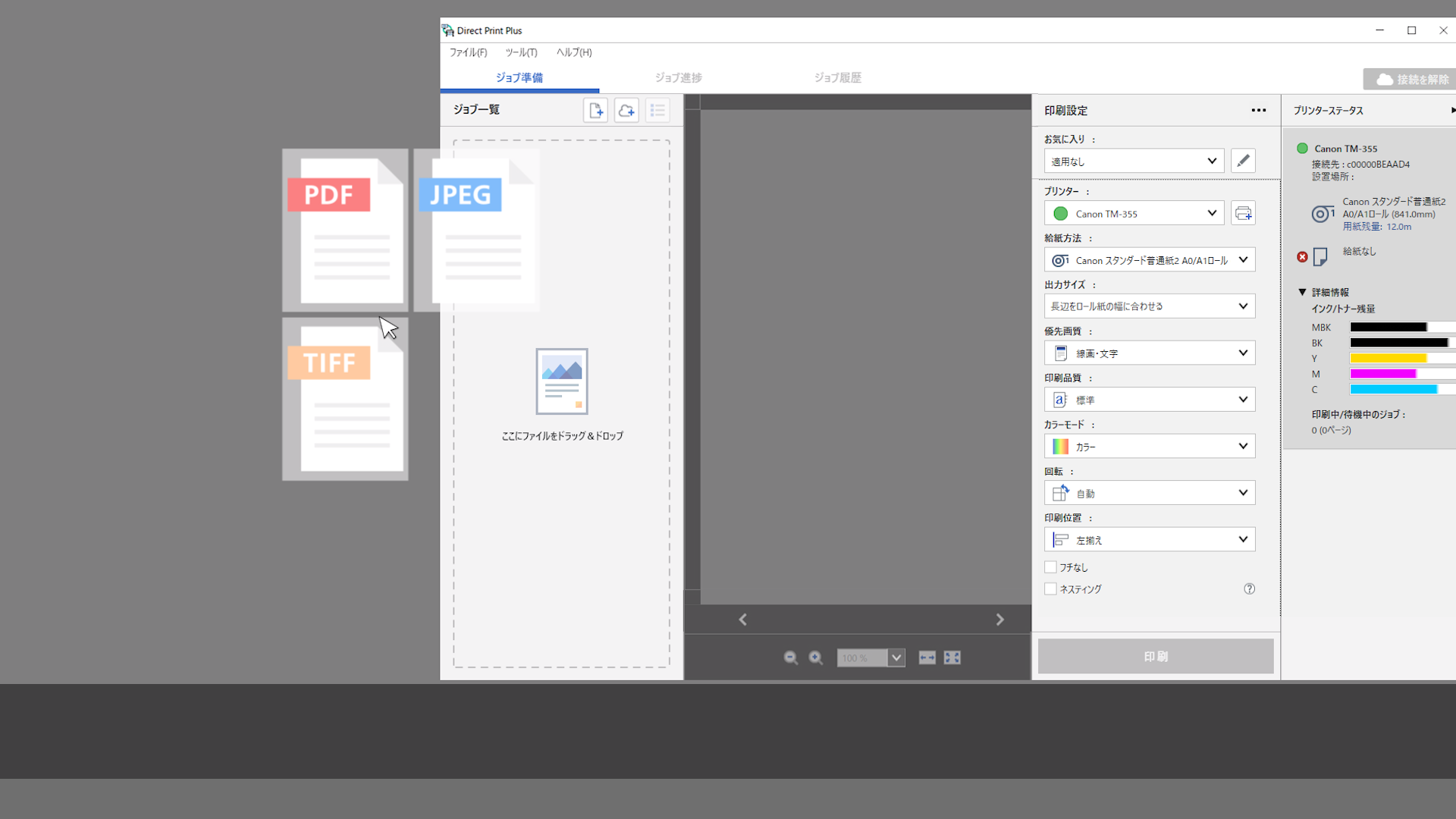Enable the ネスティング nesting checkbox
The width and height of the screenshot is (1456, 819).
(1051, 589)
